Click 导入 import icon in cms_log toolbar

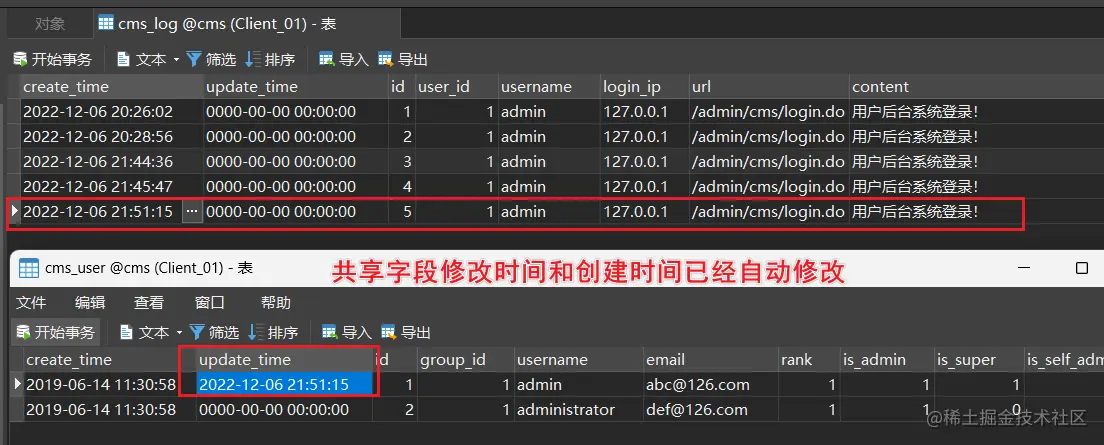(327, 60)
